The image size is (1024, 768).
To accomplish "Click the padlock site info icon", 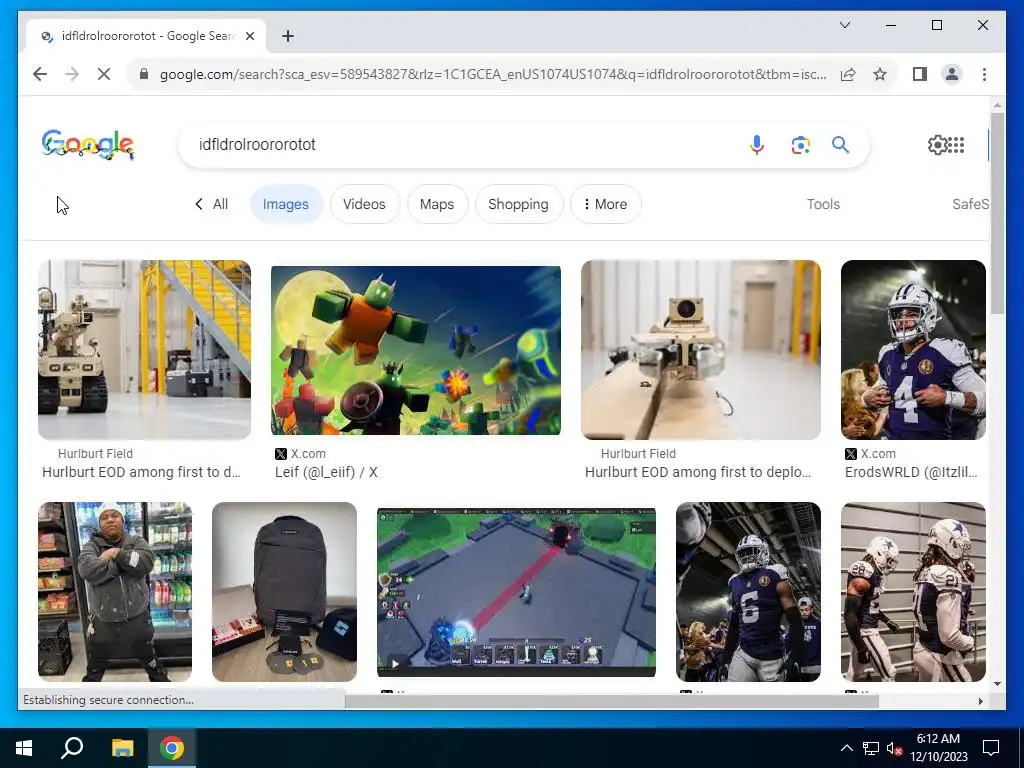I will tap(144, 74).
